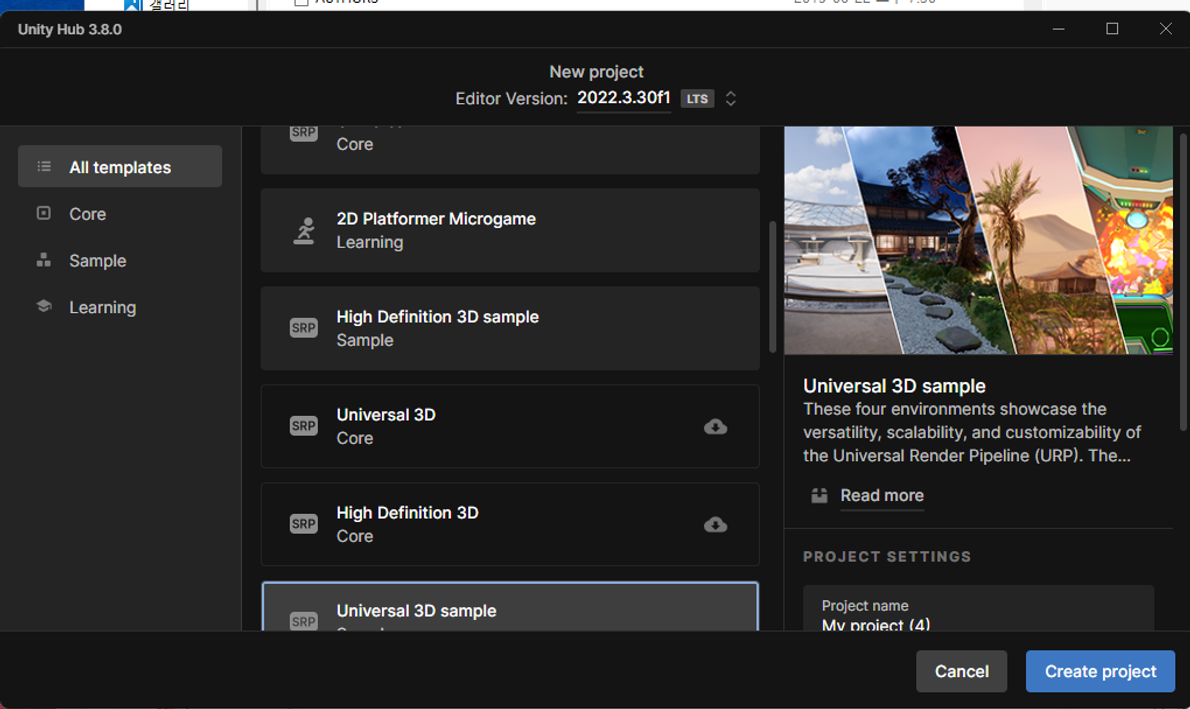Click the Sample category blocks icon
Screen dimensions: 1190x709
[x=44, y=260]
